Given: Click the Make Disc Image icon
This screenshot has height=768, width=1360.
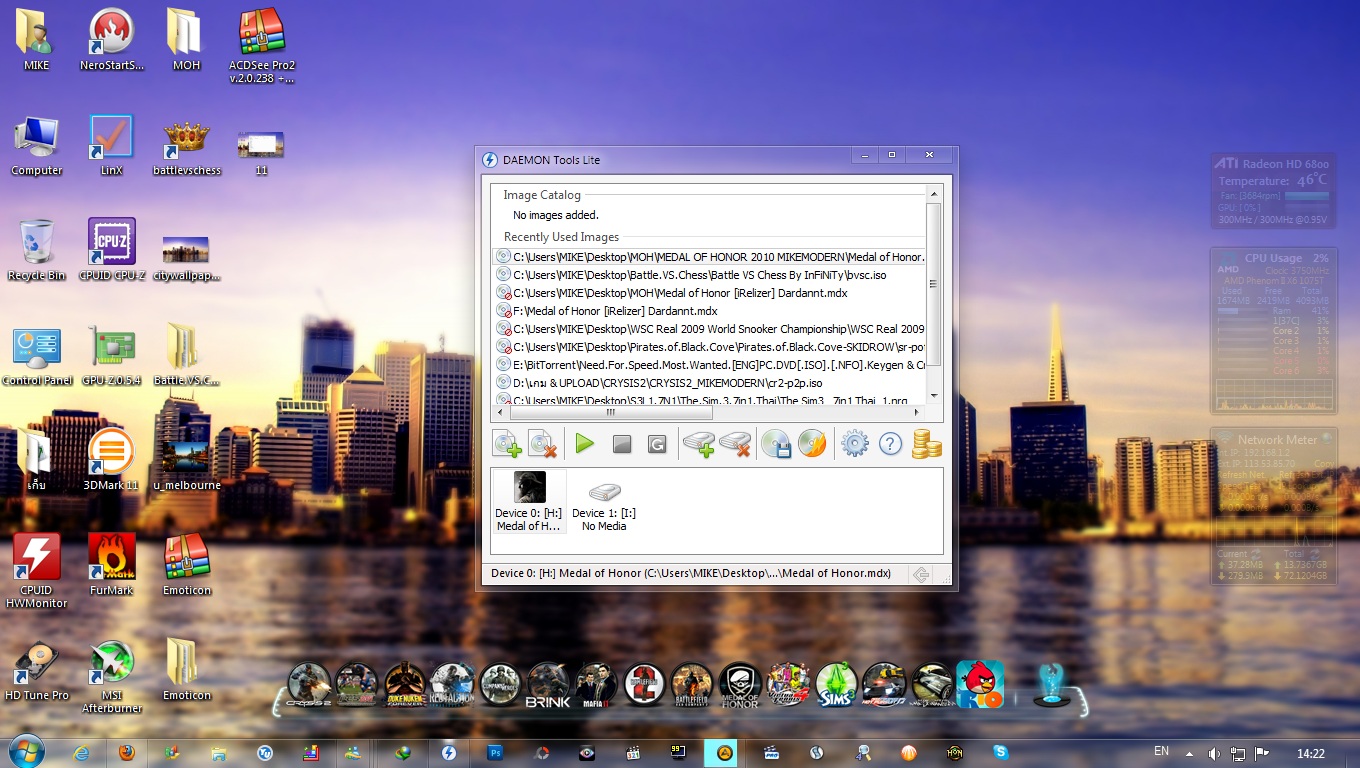Looking at the screenshot, I should tap(776, 443).
